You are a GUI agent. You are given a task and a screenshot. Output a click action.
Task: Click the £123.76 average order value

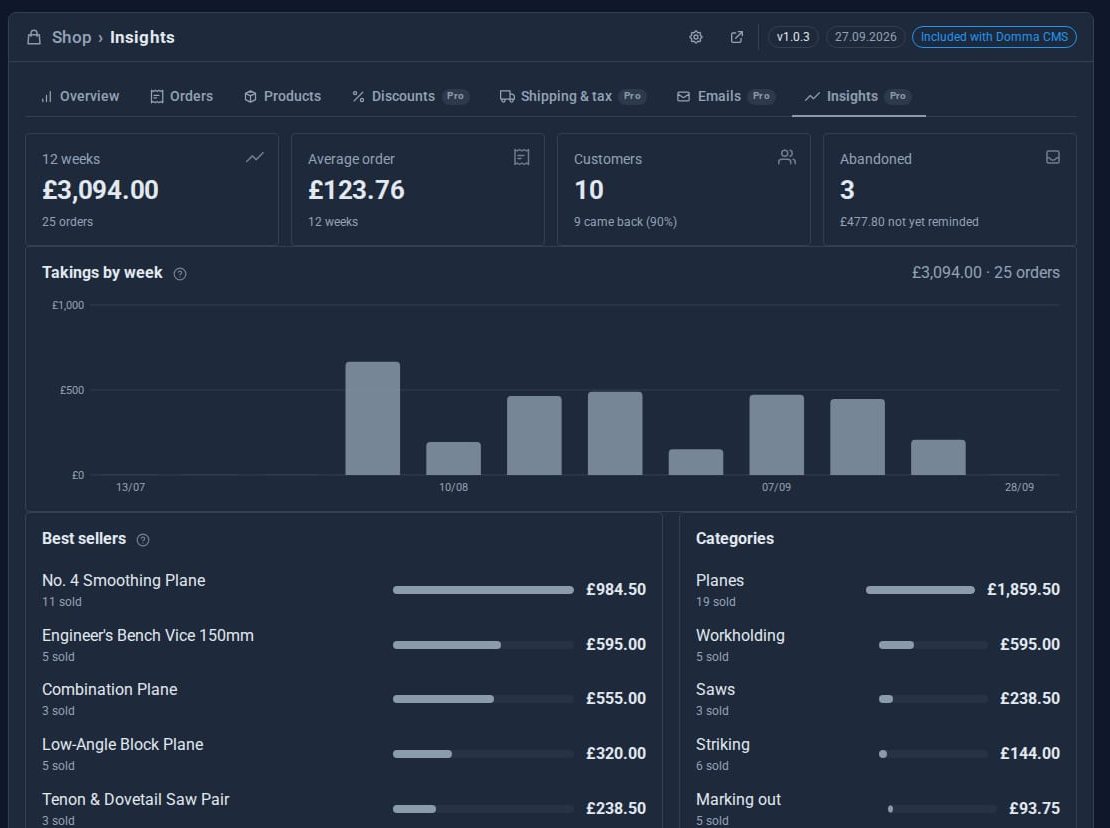click(356, 190)
